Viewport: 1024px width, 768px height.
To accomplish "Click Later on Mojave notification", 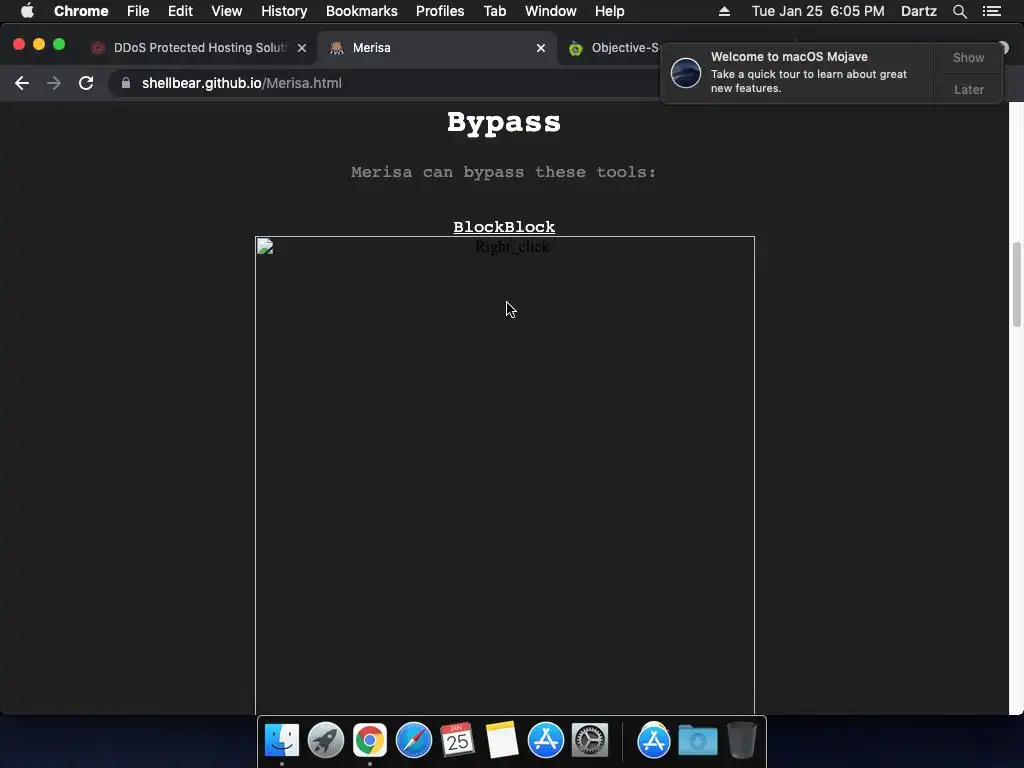I will 968,89.
